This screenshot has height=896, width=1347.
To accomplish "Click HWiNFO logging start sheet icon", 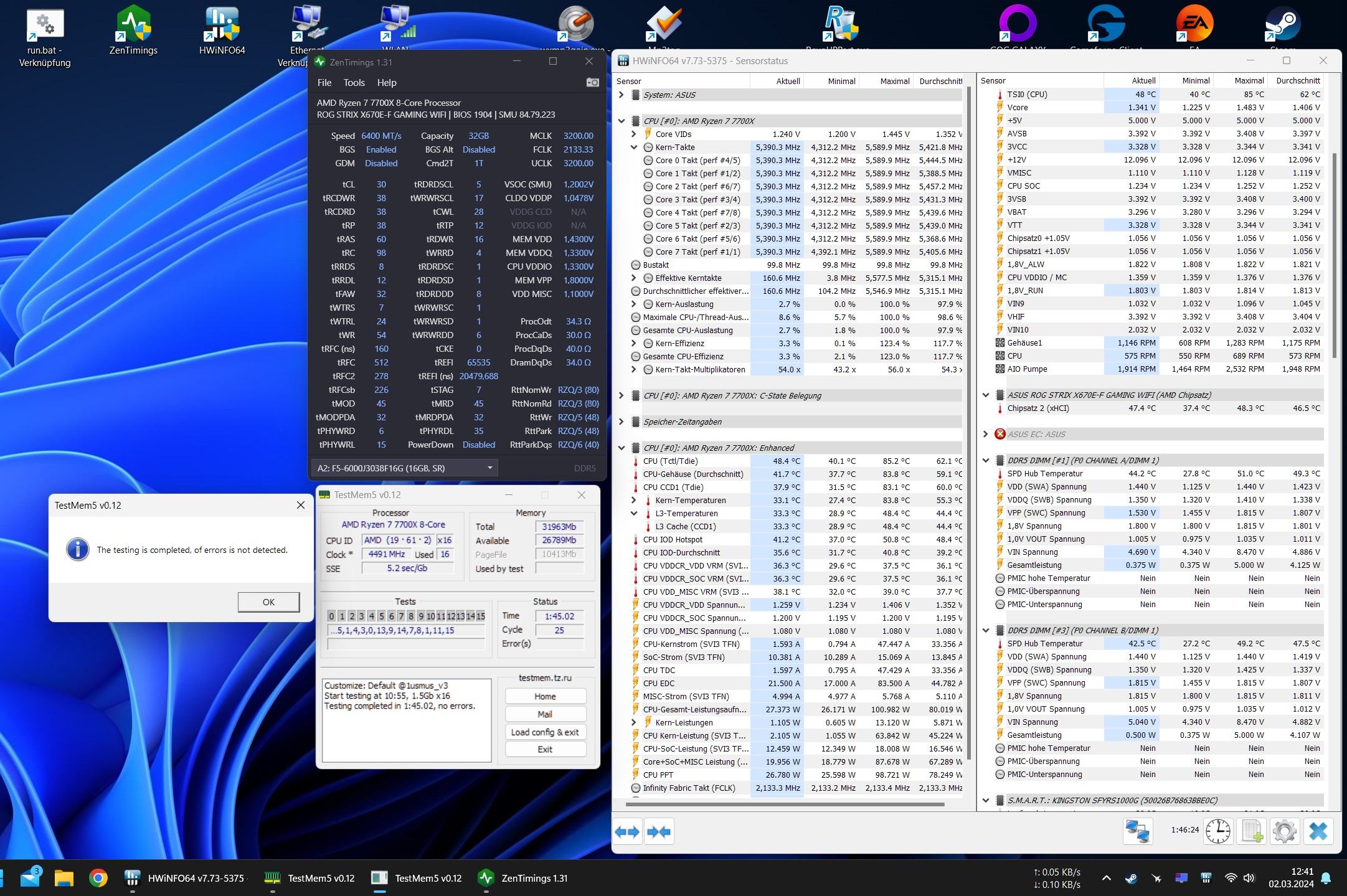I will tap(1252, 831).
